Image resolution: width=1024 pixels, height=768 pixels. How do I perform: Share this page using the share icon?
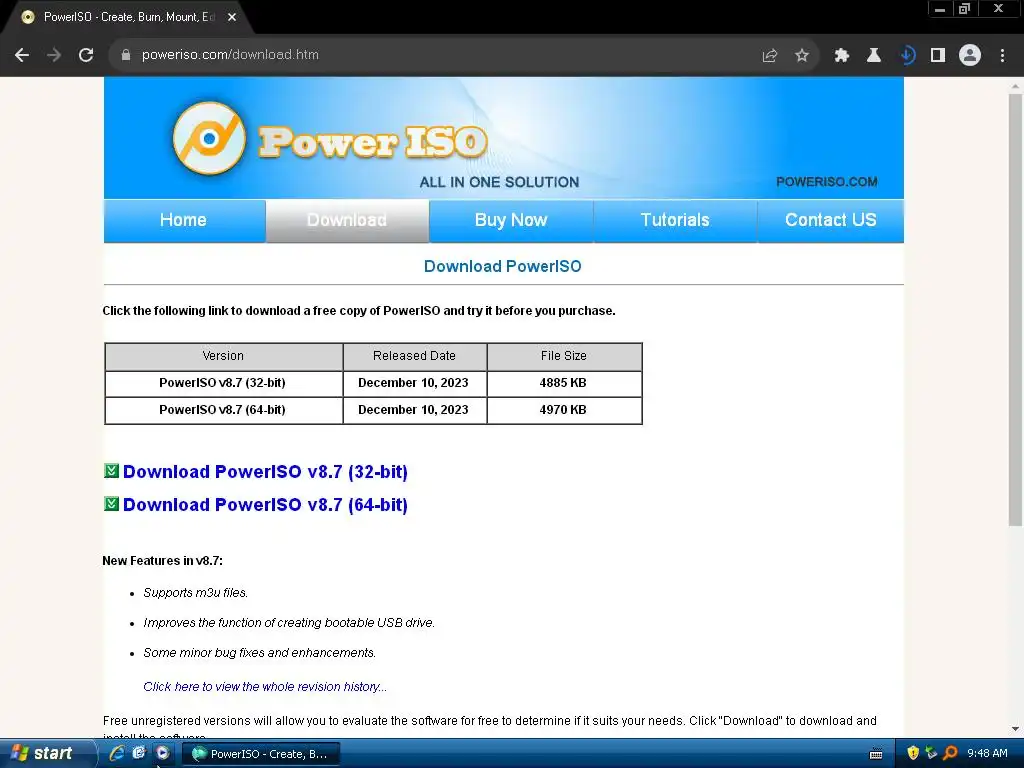[x=770, y=56]
